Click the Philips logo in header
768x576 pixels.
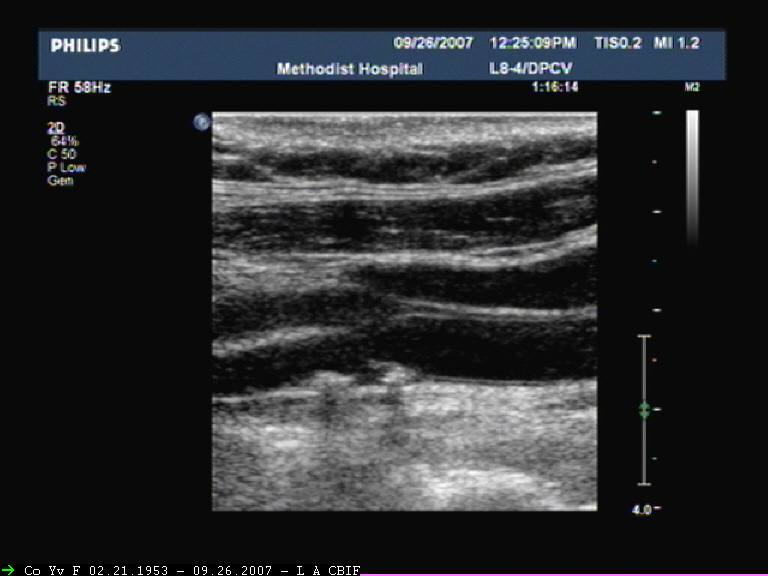(85, 45)
